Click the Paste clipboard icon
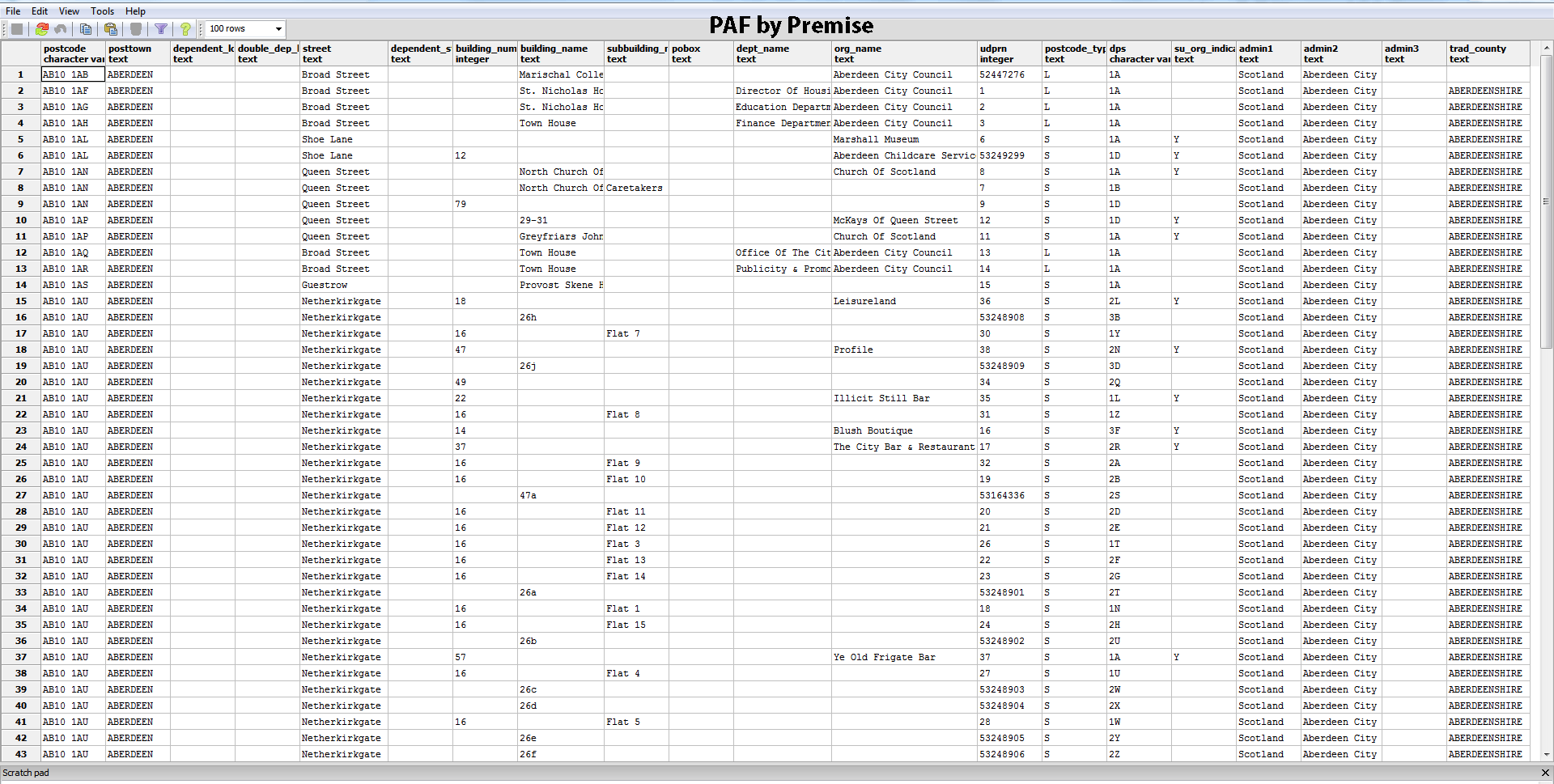The height and width of the screenshot is (784, 1554). (x=111, y=29)
